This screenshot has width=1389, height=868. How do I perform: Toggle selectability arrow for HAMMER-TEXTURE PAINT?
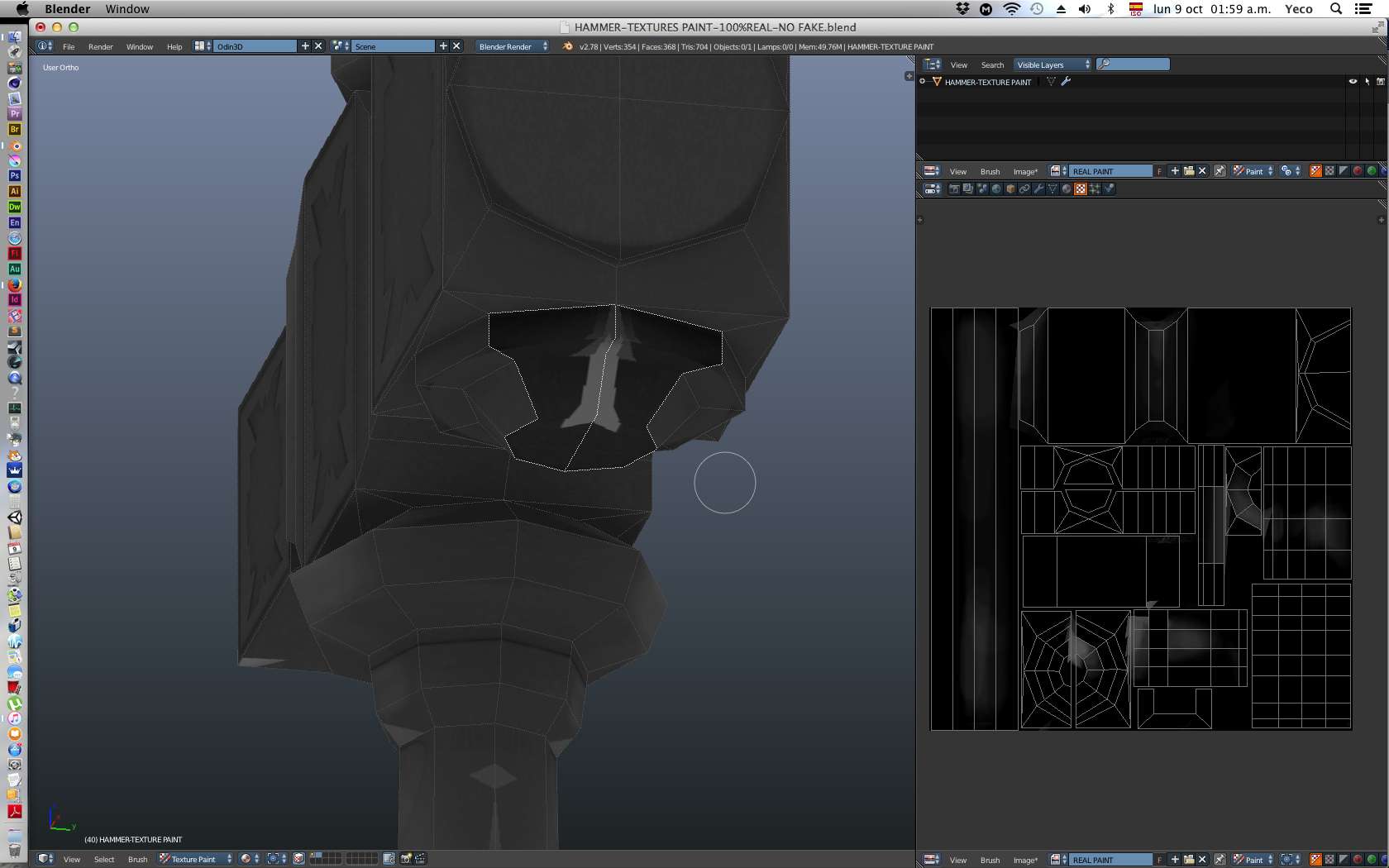coord(1367,82)
